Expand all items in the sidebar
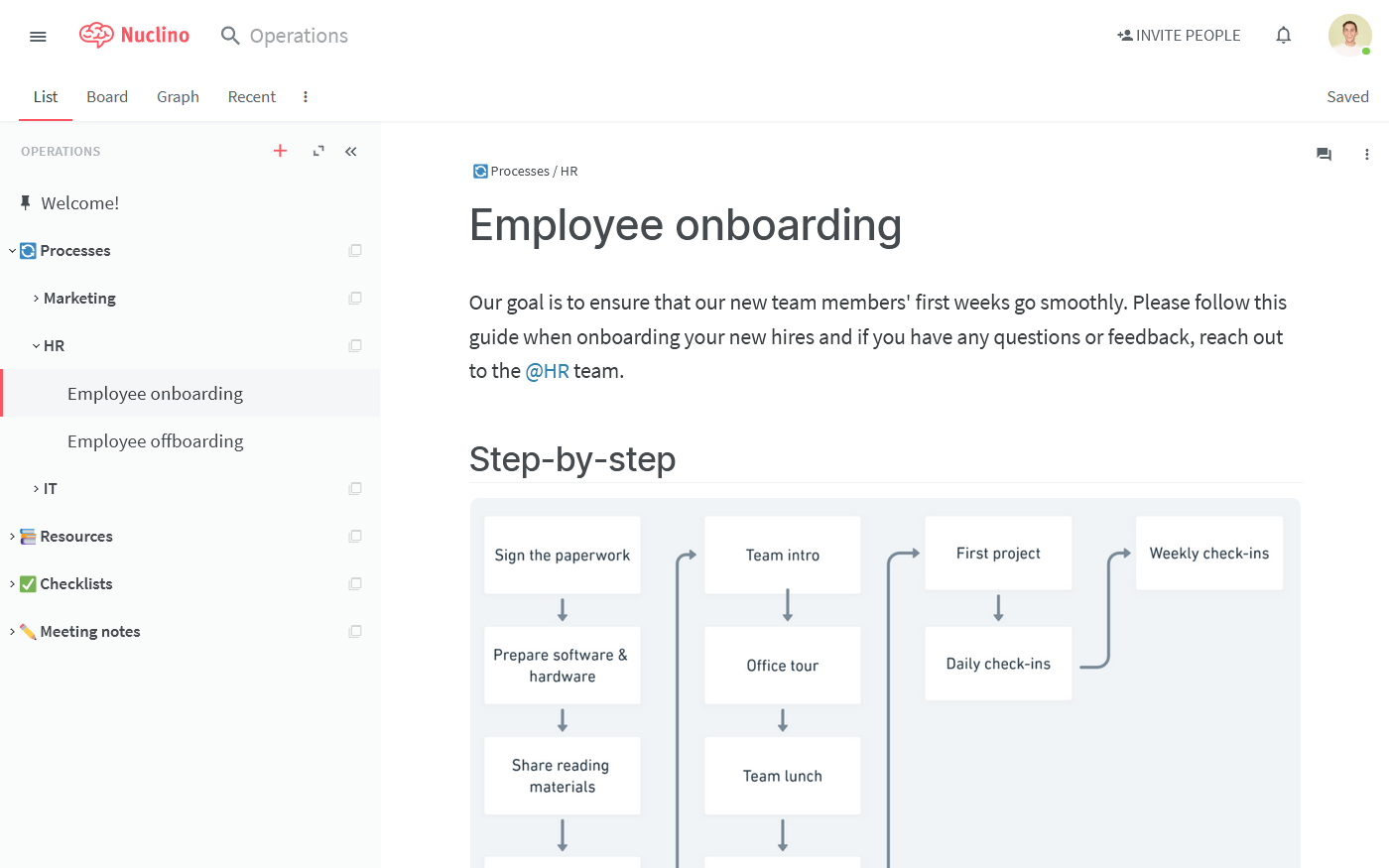The image size is (1389, 868). point(318,151)
